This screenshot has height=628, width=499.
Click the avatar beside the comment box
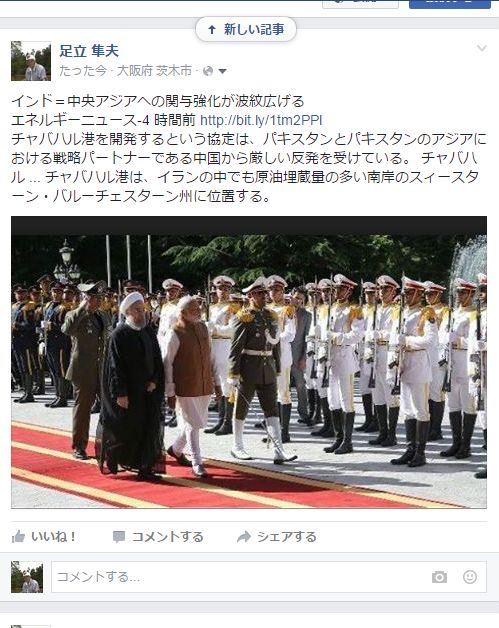tap(27, 577)
